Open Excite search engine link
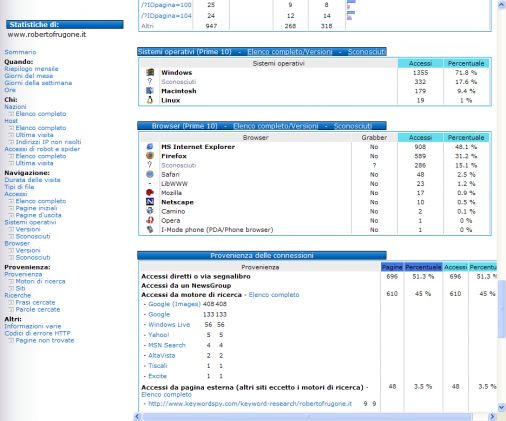506x421 pixels. click(x=157, y=376)
